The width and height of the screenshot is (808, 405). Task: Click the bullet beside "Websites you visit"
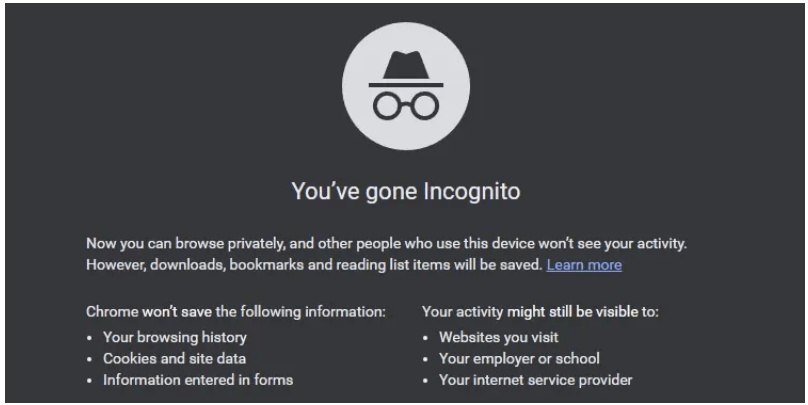(426, 339)
